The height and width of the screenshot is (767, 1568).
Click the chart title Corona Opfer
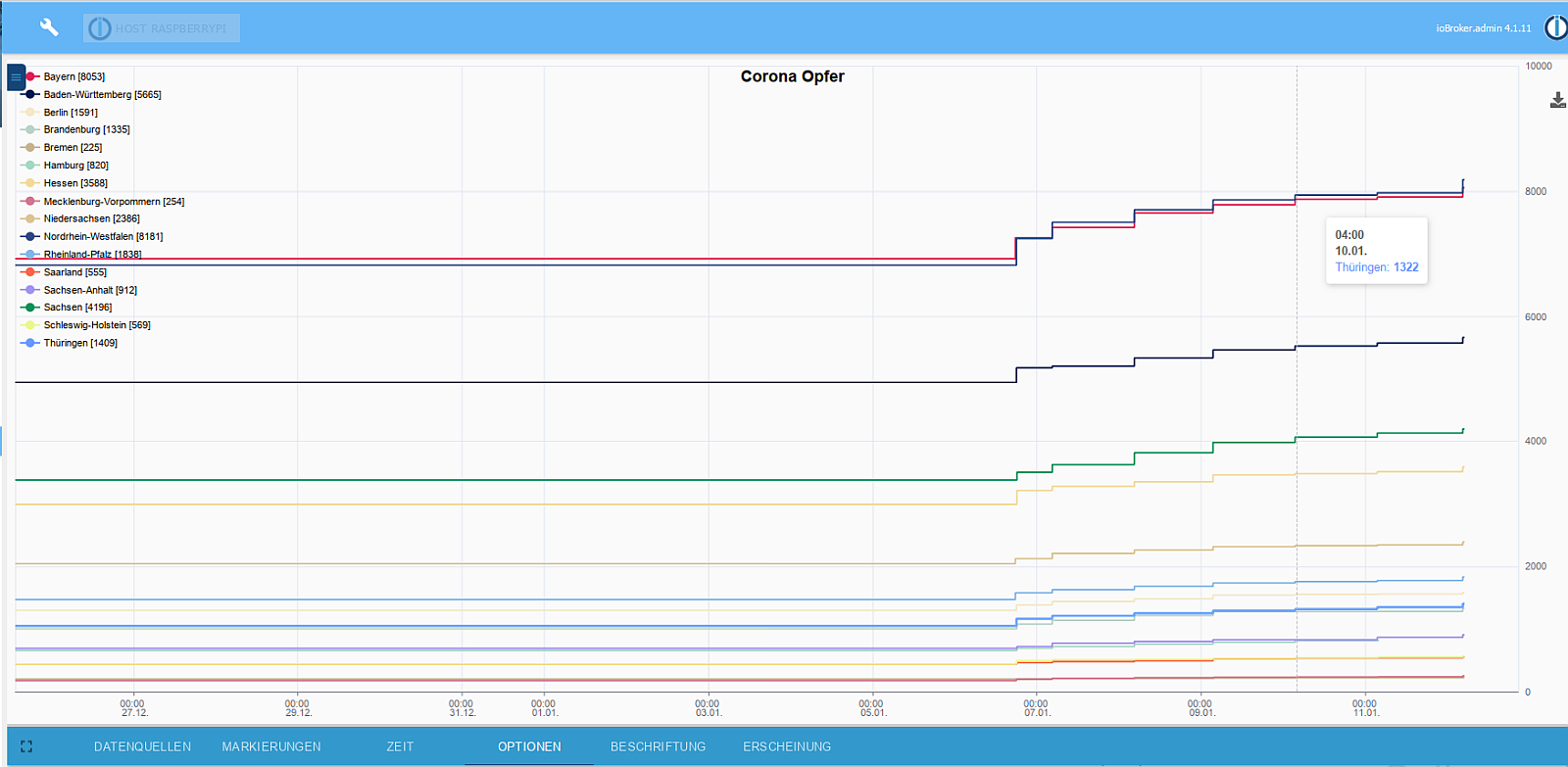pyautogui.click(x=793, y=76)
